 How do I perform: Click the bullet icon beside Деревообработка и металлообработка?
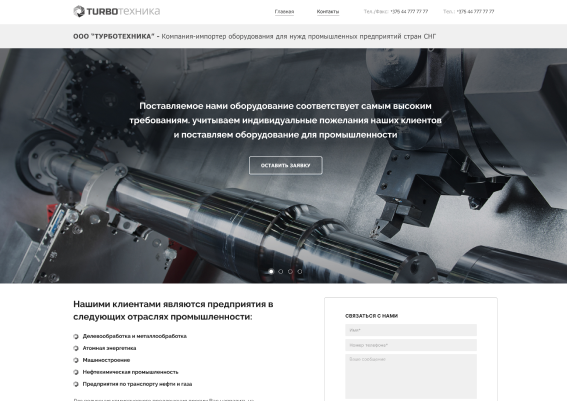[x=76, y=336]
